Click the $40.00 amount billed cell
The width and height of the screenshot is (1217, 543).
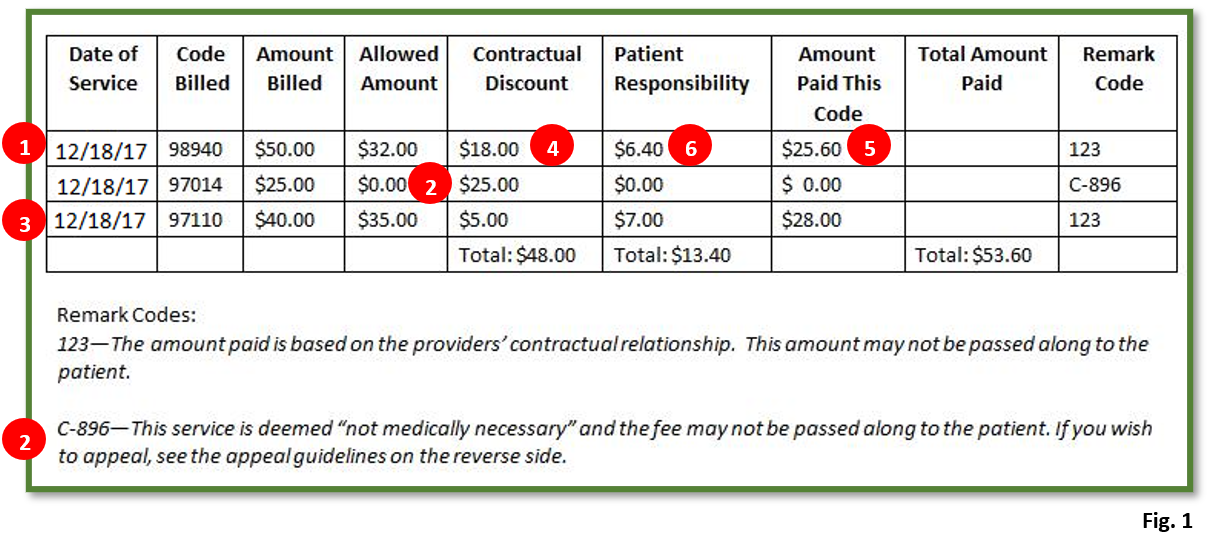[284, 220]
